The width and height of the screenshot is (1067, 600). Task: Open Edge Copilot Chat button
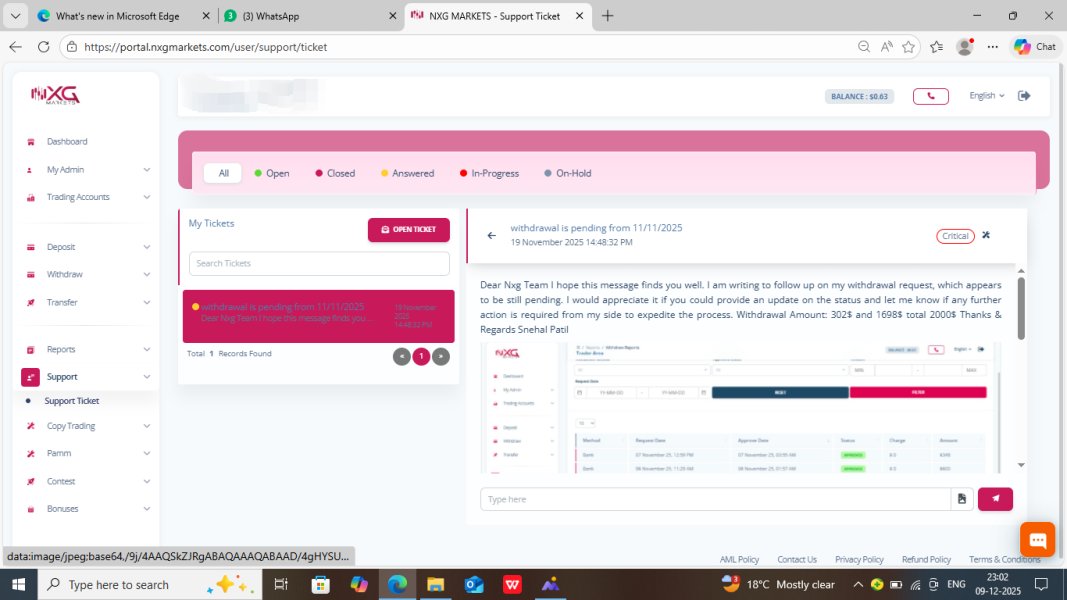click(1035, 47)
